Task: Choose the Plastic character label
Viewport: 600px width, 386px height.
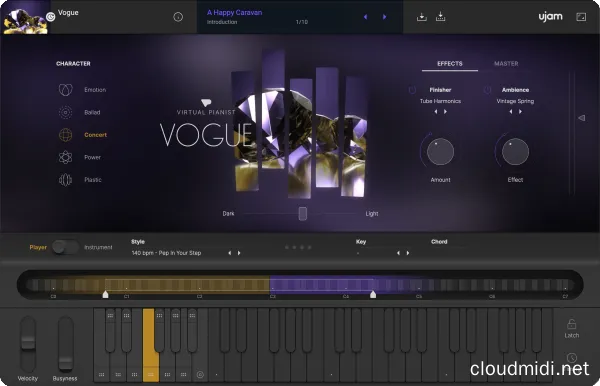Action: (x=93, y=180)
